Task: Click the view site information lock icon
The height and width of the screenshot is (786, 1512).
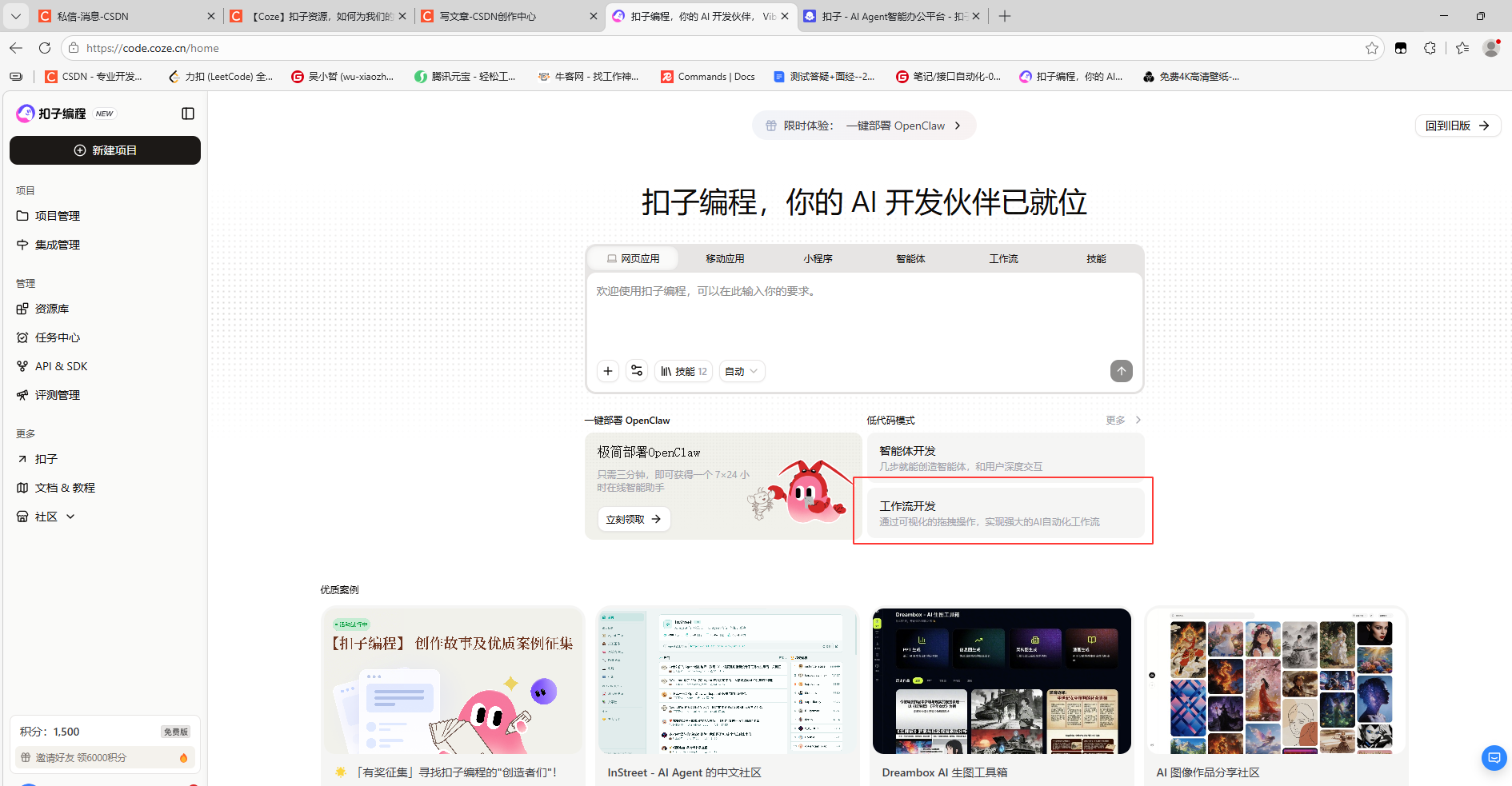Action: [x=74, y=48]
